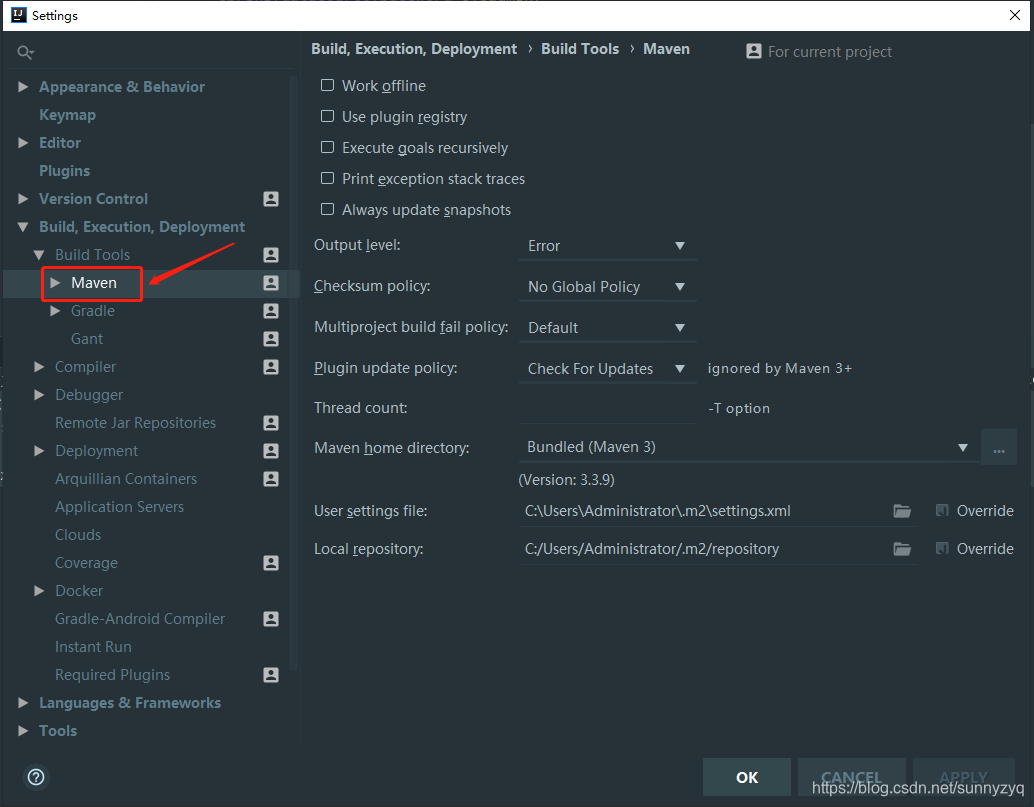Toggle Override for the local repository
This screenshot has height=807, width=1034.
(941, 548)
